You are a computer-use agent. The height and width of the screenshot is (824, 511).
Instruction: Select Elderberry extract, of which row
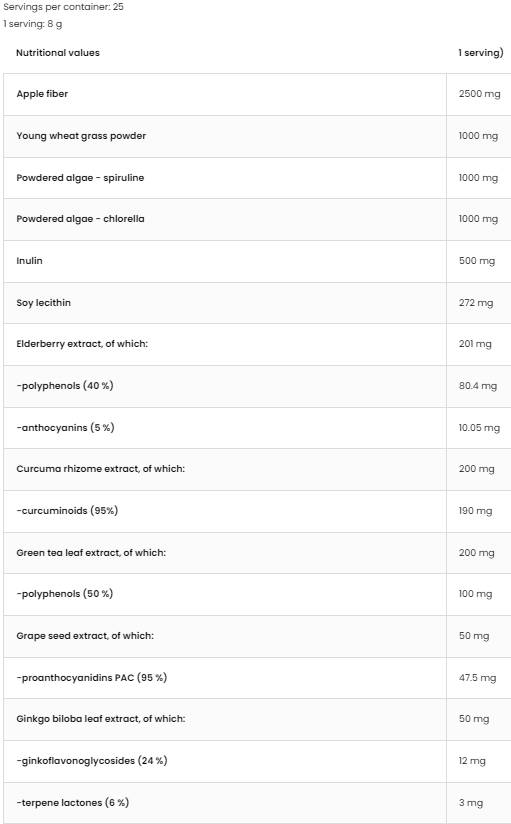[x=257, y=344]
